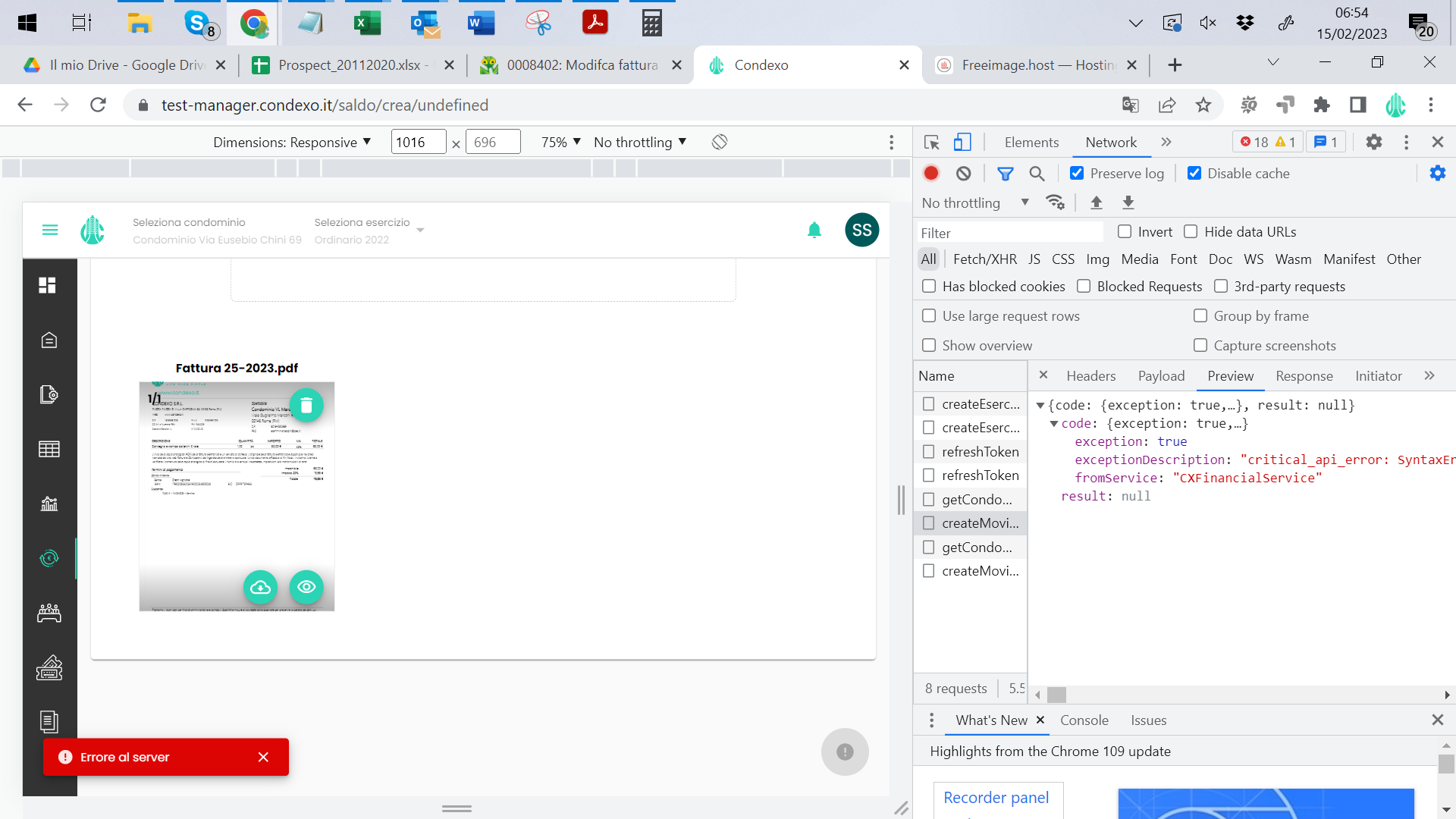
Task: Export the HAR file
Action: point(1128,202)
